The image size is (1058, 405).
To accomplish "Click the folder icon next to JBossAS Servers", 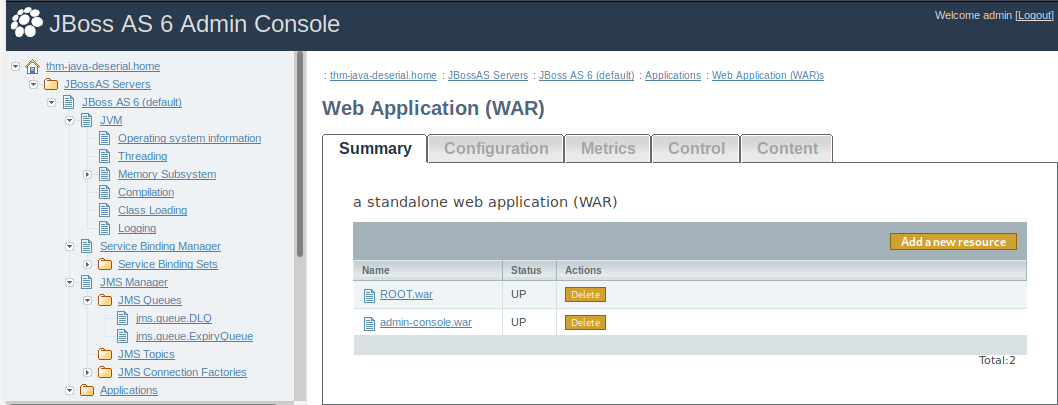I will [x=51, y=84].
